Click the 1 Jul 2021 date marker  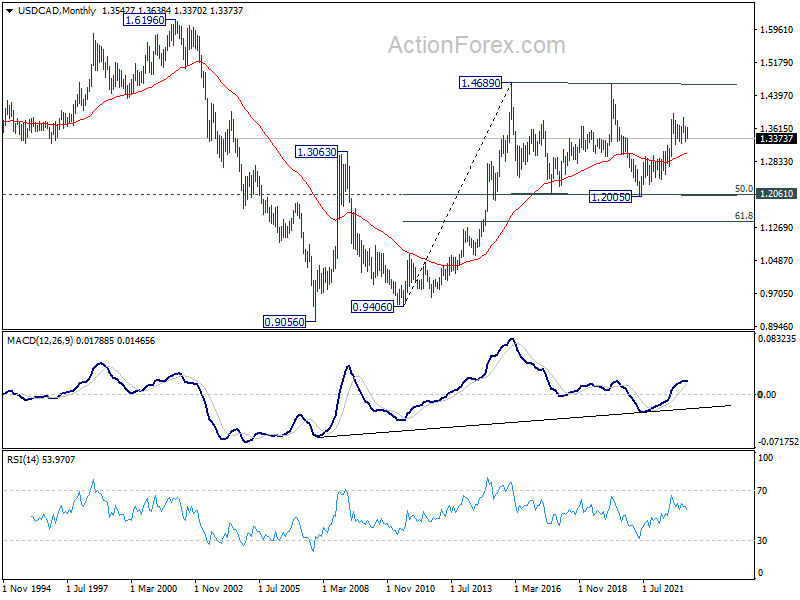(663, 588)
